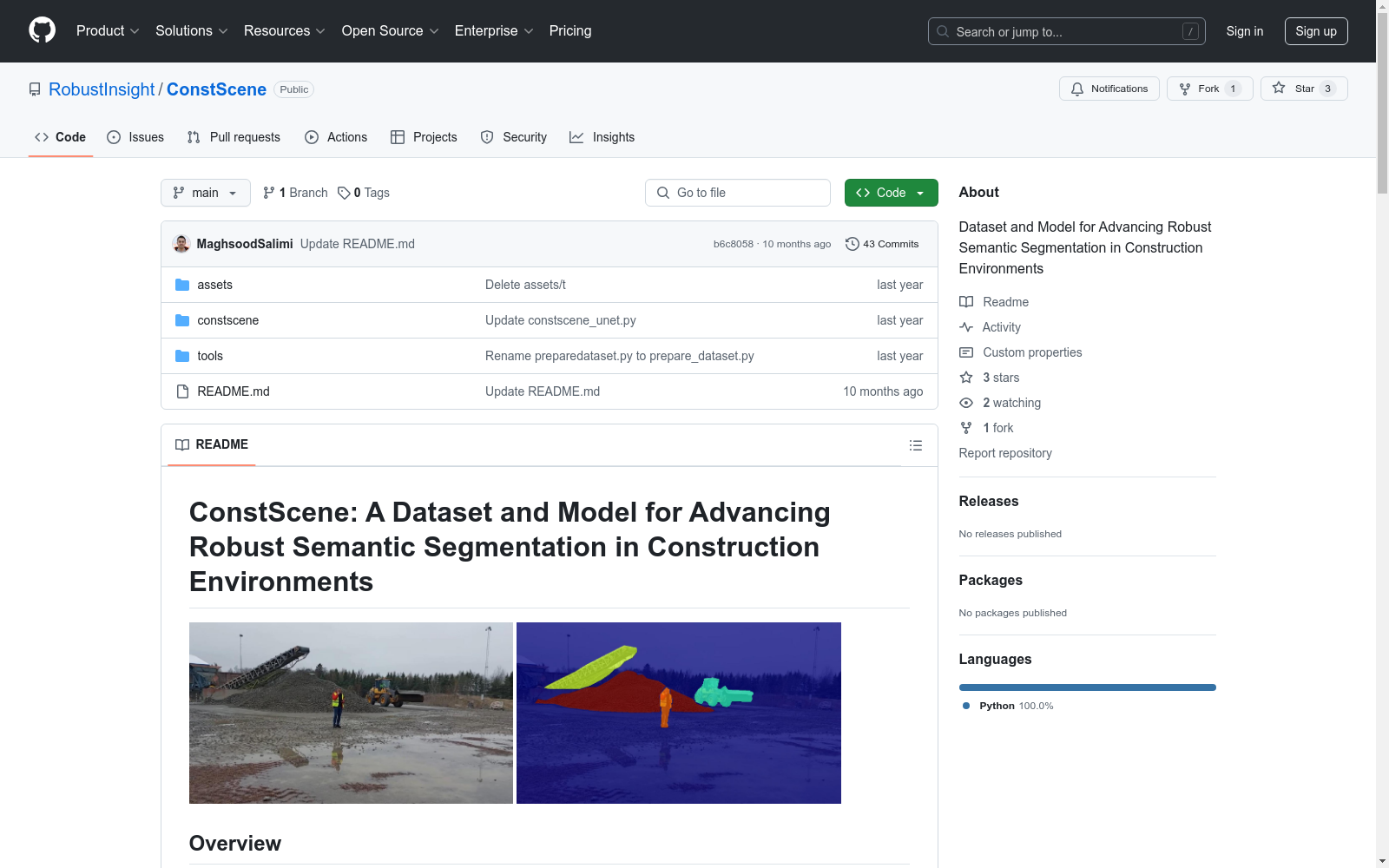Click the Sign up button
Viewport: 1389px width, 868px height.
point(1316,31)
